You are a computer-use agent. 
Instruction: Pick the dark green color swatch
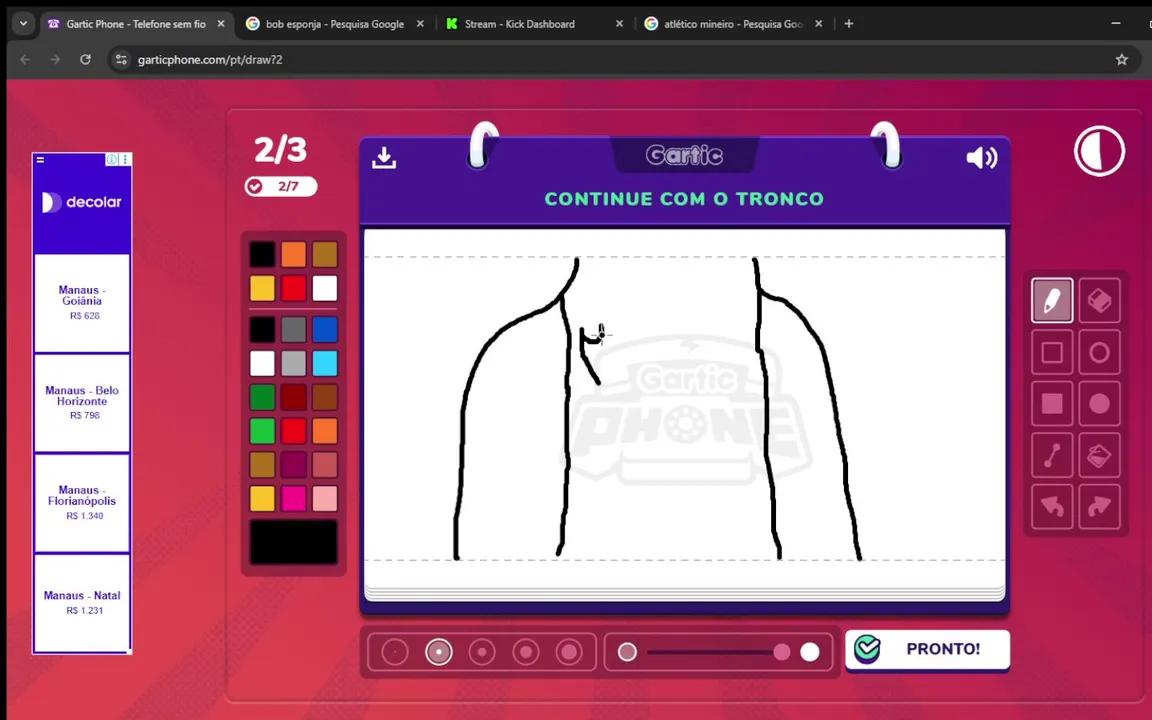[x=262, y=397]
